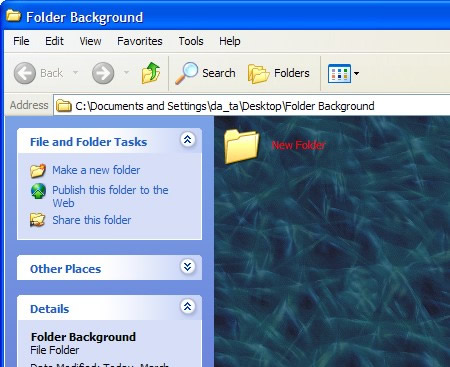Click Make a new folder link

[x=96, y=170]
